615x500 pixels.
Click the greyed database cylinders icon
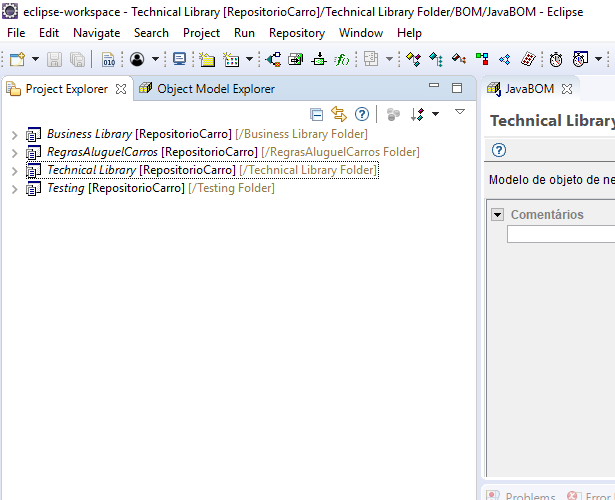point(393,115)
